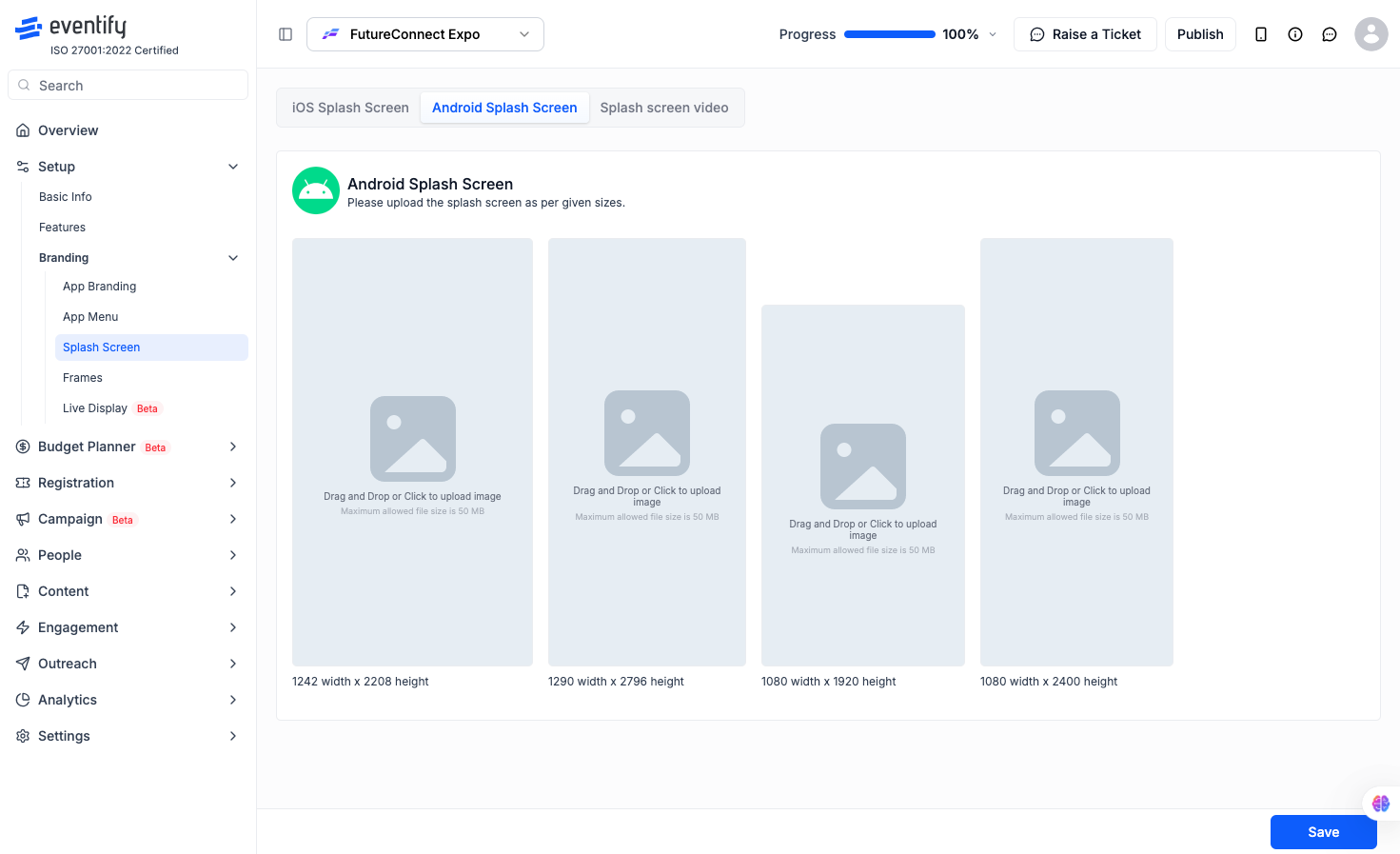The height and width of the screenshot is (854, 1400).
Task: Click the Campaign megaphone icon
Action: (x=23, y=519)
